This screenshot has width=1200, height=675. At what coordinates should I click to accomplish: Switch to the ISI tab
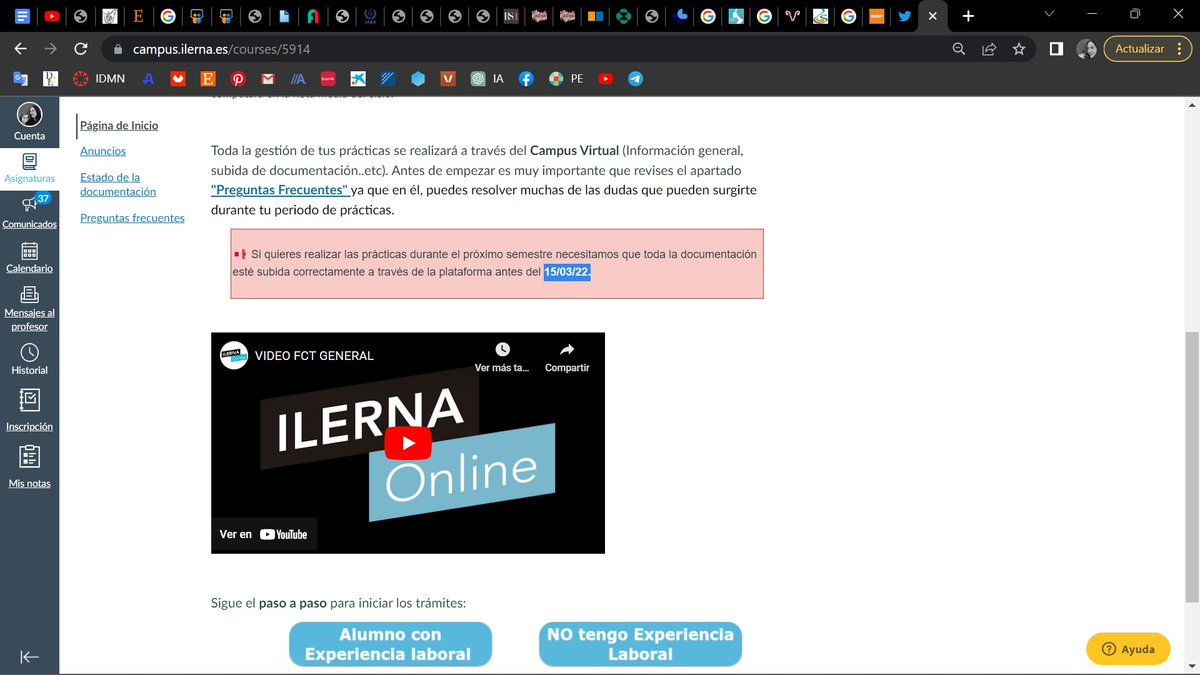point(511,16)
